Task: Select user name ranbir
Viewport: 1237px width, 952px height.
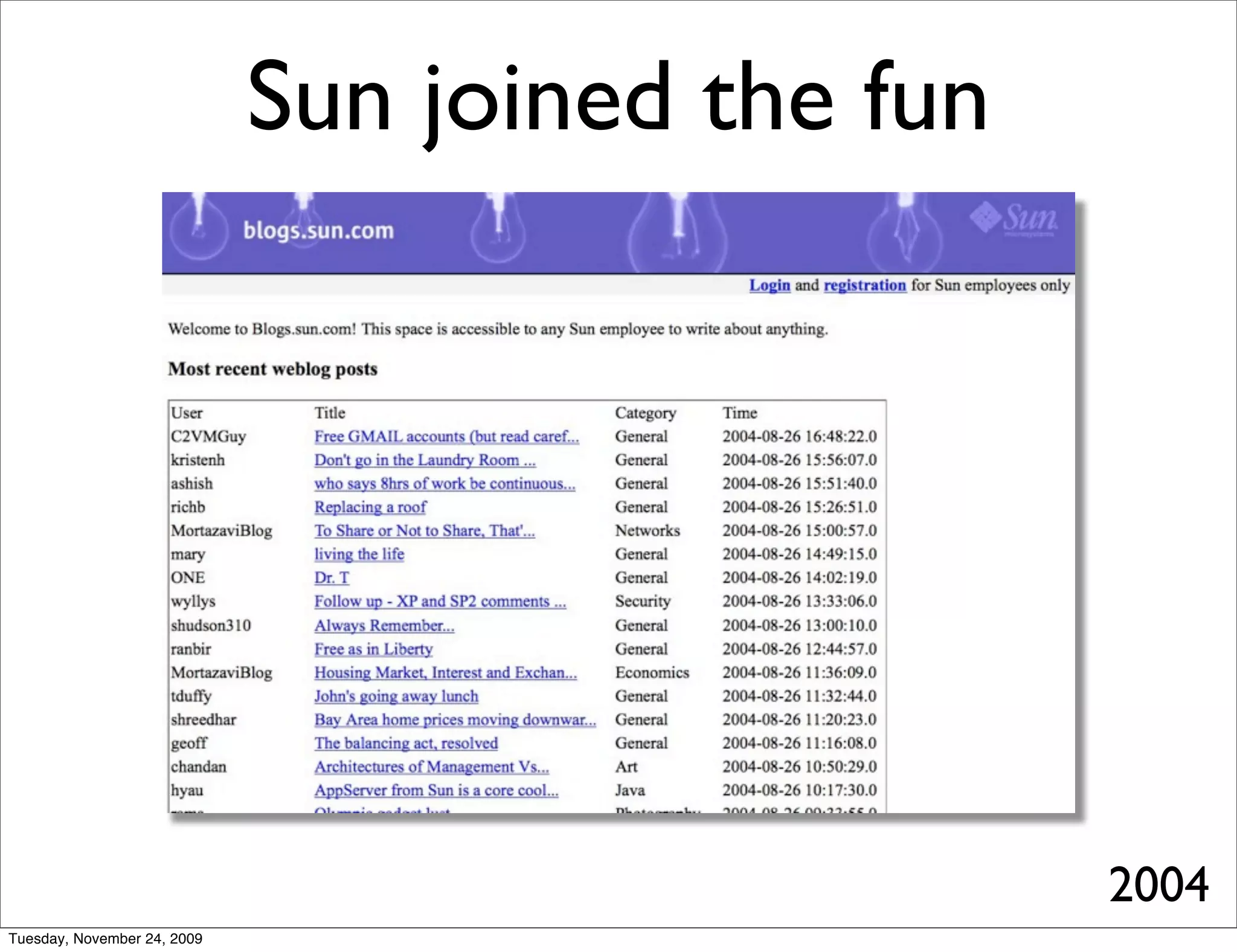Action: (x=191, y=649)
